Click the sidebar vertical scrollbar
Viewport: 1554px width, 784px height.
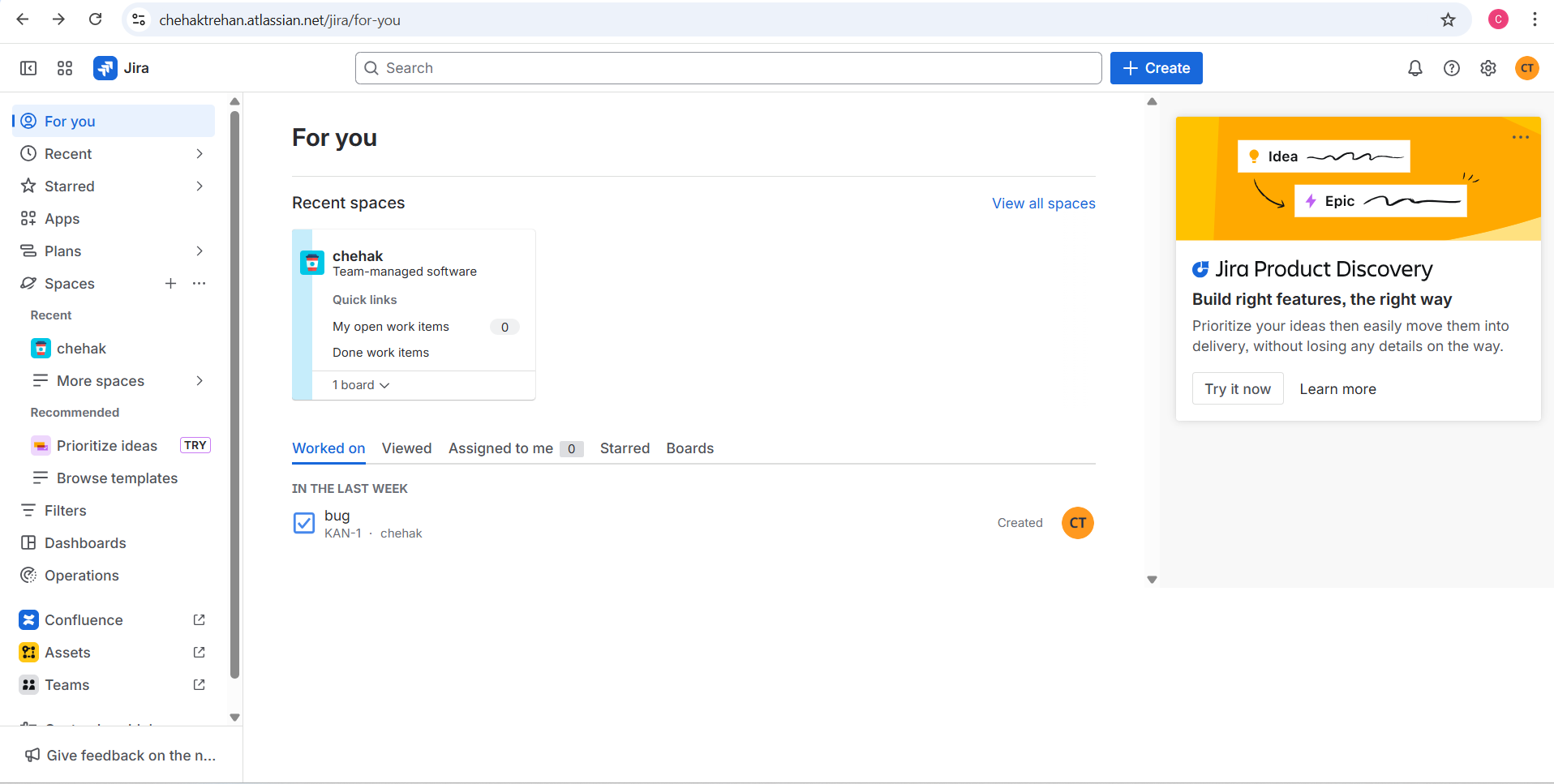pos(235,395)
